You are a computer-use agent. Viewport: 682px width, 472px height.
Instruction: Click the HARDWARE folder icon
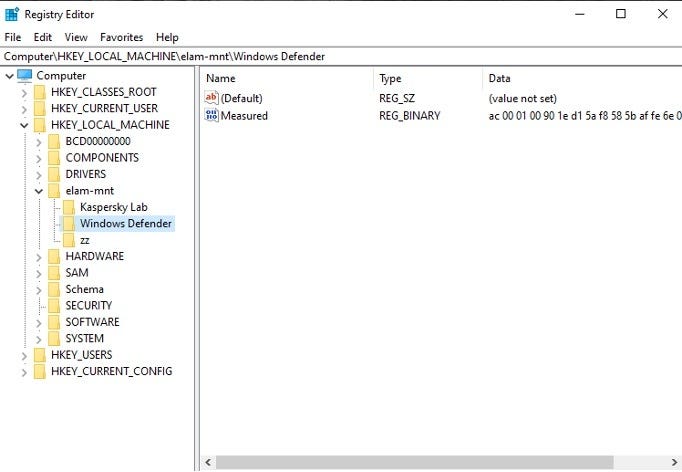click(x=54, y=257)
